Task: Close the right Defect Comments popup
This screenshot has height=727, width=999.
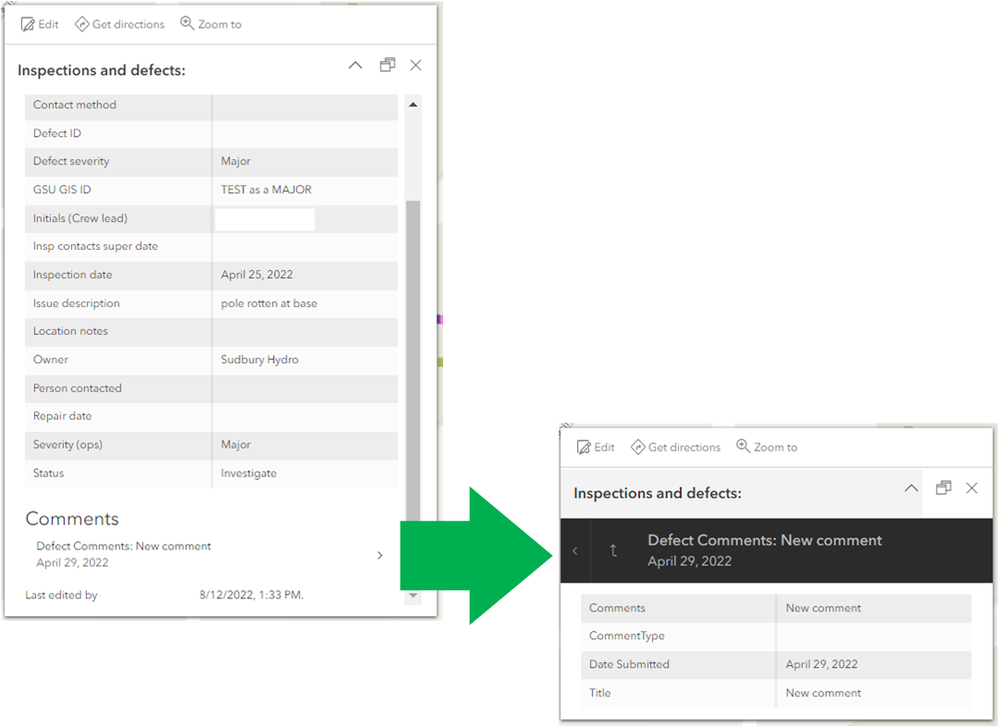Action: (972, 488)
